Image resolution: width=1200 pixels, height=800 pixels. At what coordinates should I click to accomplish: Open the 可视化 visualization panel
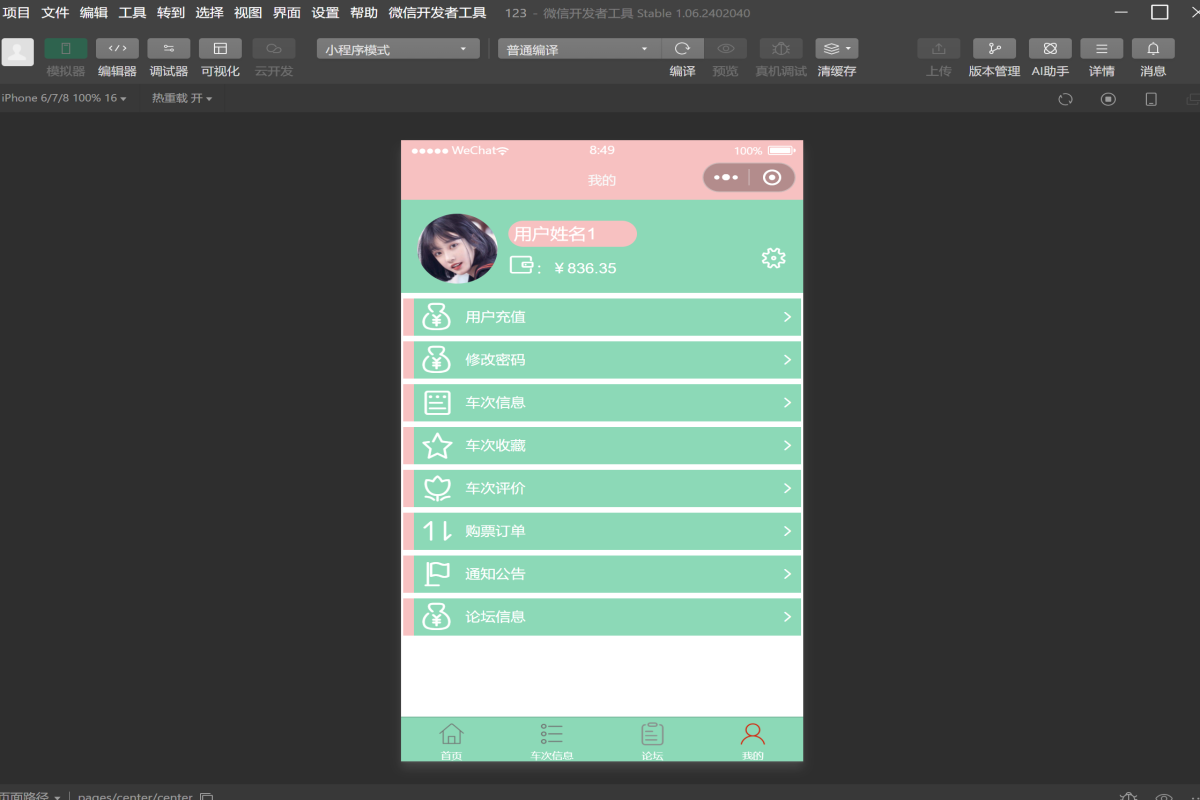(x=220, y=47)
